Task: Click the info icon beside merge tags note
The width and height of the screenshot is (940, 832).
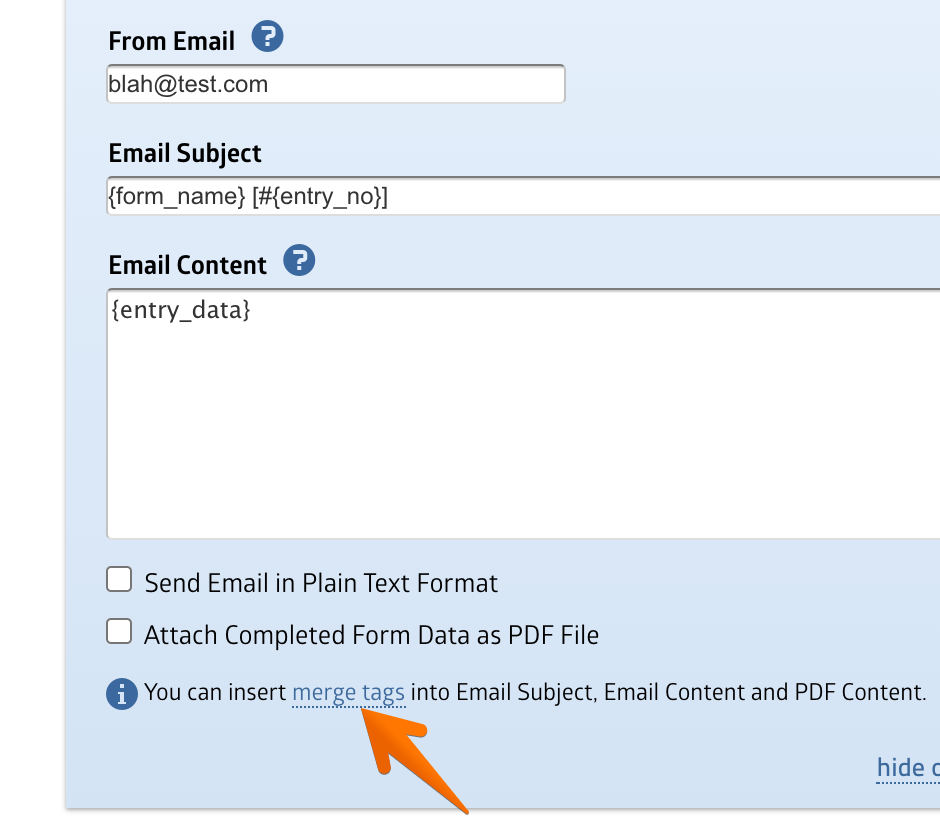Action: pyautogui.click(x=121, y=693)
